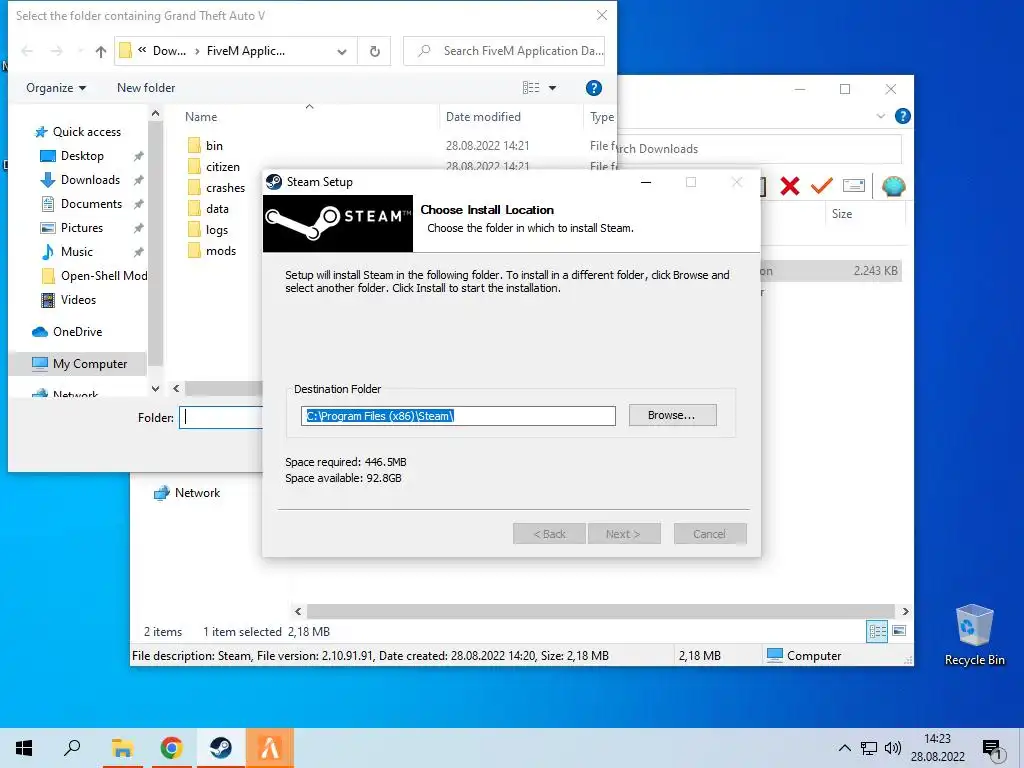
Task: Select the citizen folder
Action: pyautogui.click(x=223, y=167)
